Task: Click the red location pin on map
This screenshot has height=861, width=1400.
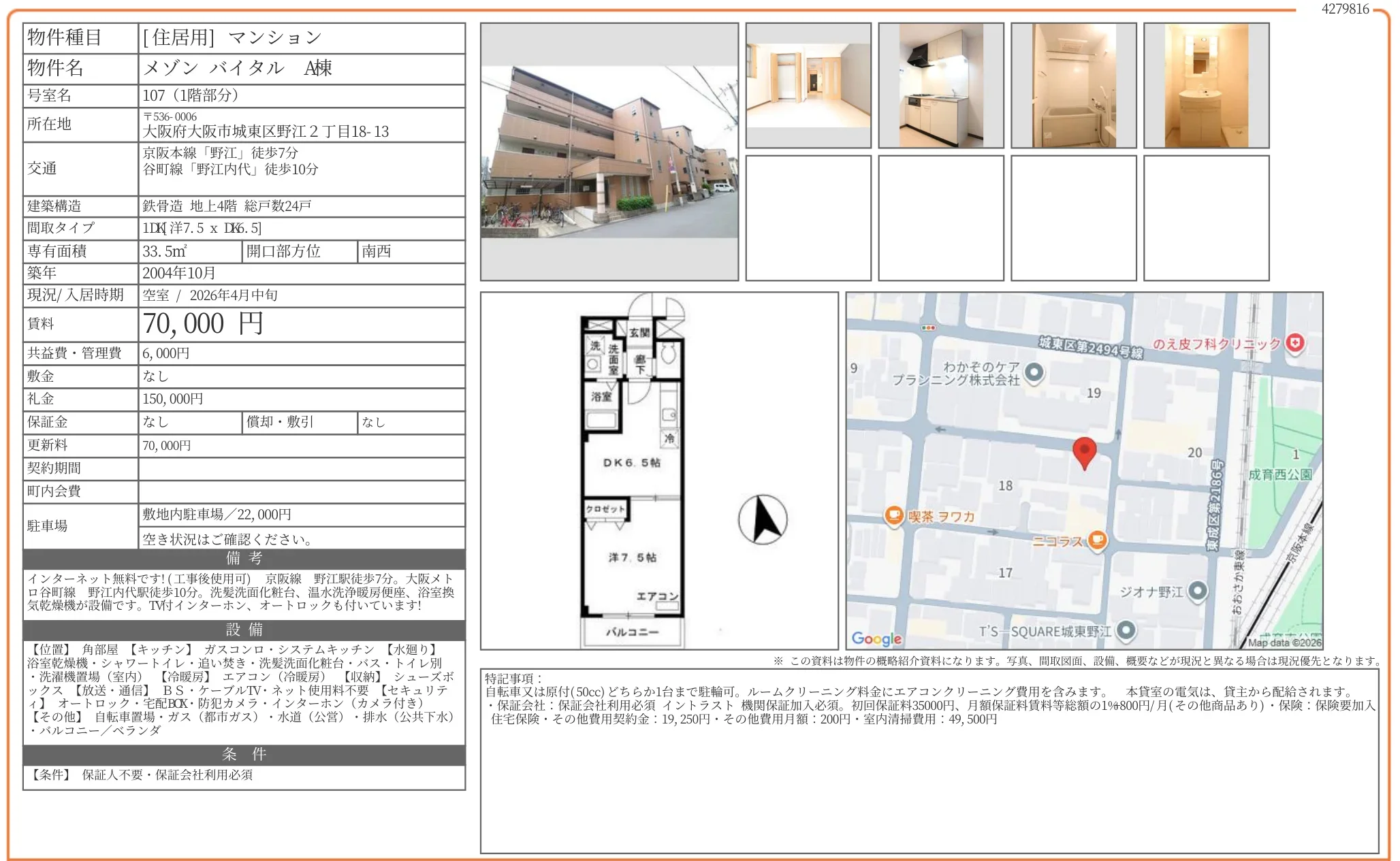Action: click(x=1084, y=451)
